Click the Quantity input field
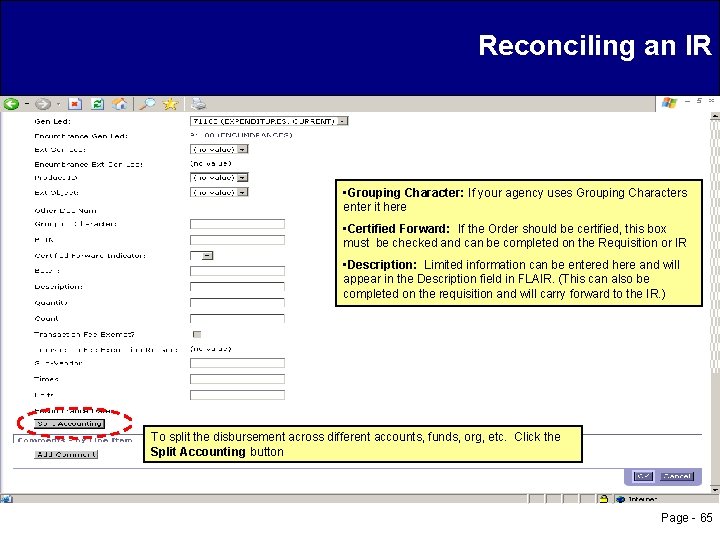 (x=237, y=303)
